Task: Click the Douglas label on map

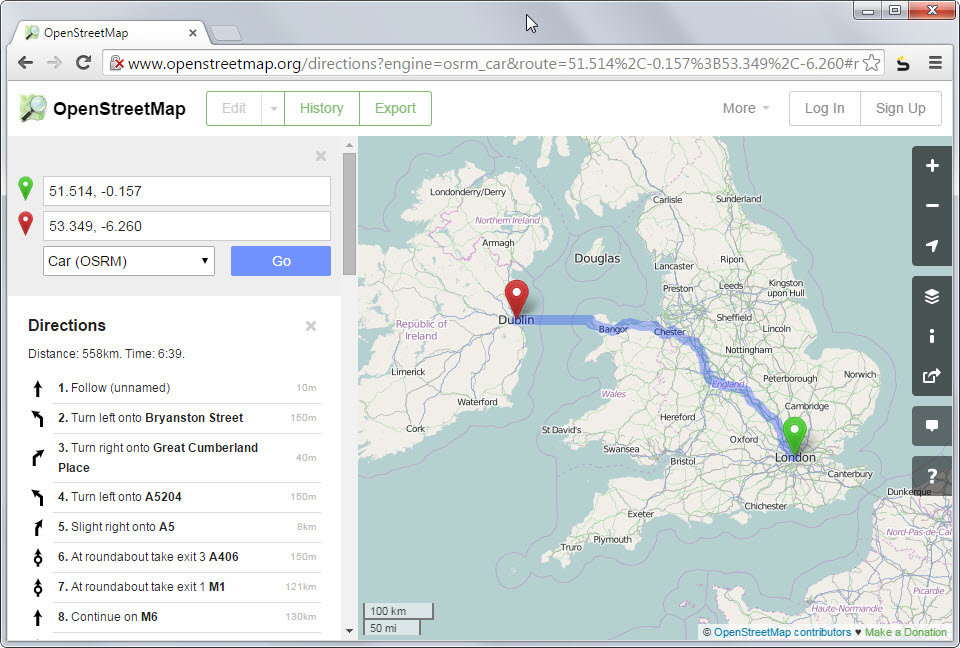Action: click(x=597, y=258)
